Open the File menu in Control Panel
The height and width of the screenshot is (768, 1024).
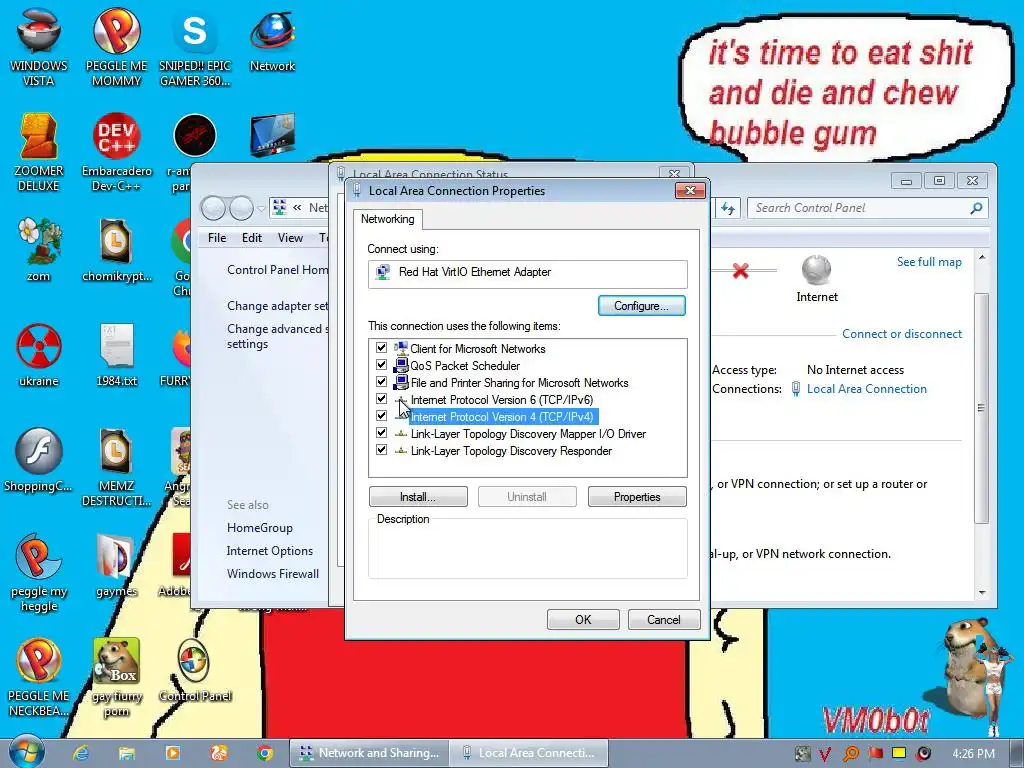tap(217, 238)
